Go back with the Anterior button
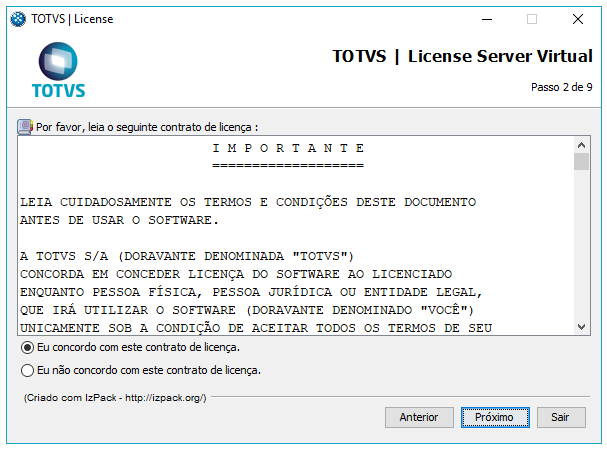This screenshot has width=607, height=450. pos(419,417)
